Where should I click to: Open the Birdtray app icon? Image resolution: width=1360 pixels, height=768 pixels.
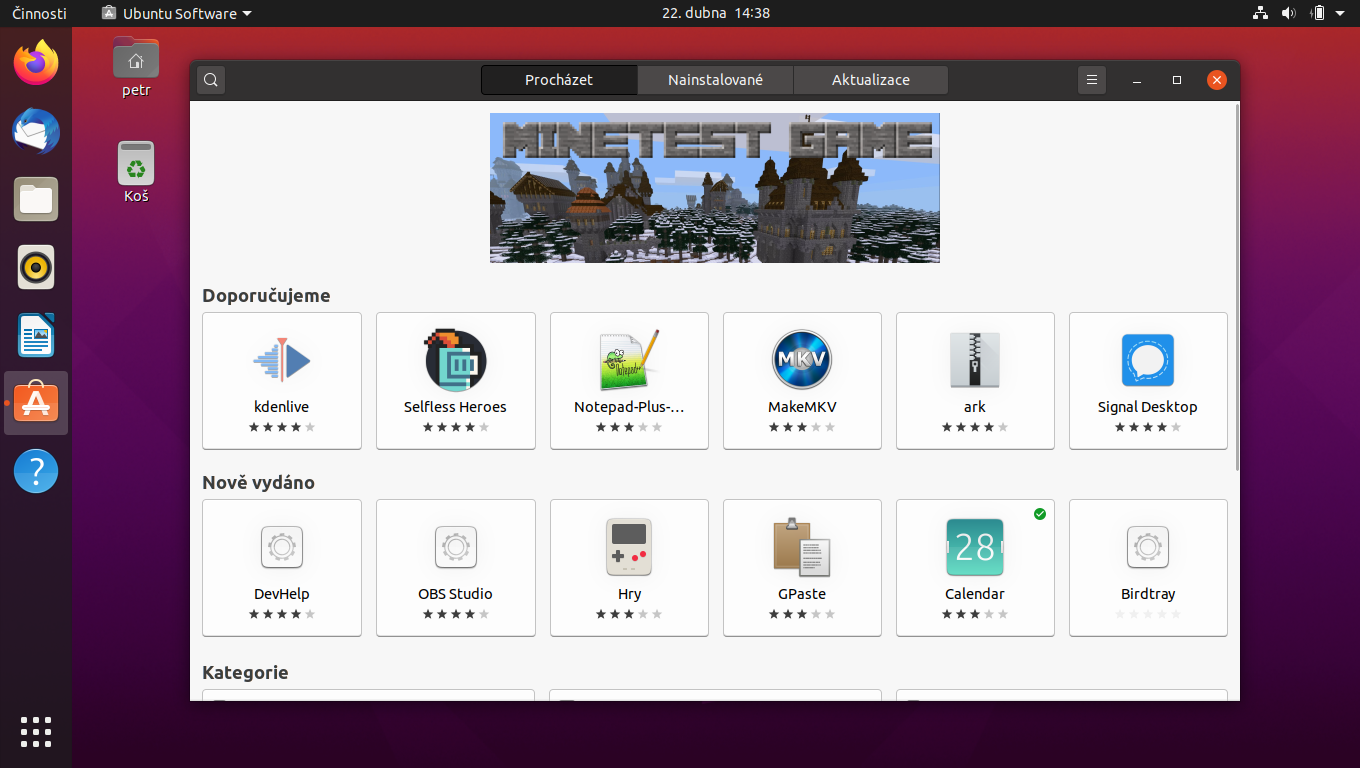tap(1148, 548)
